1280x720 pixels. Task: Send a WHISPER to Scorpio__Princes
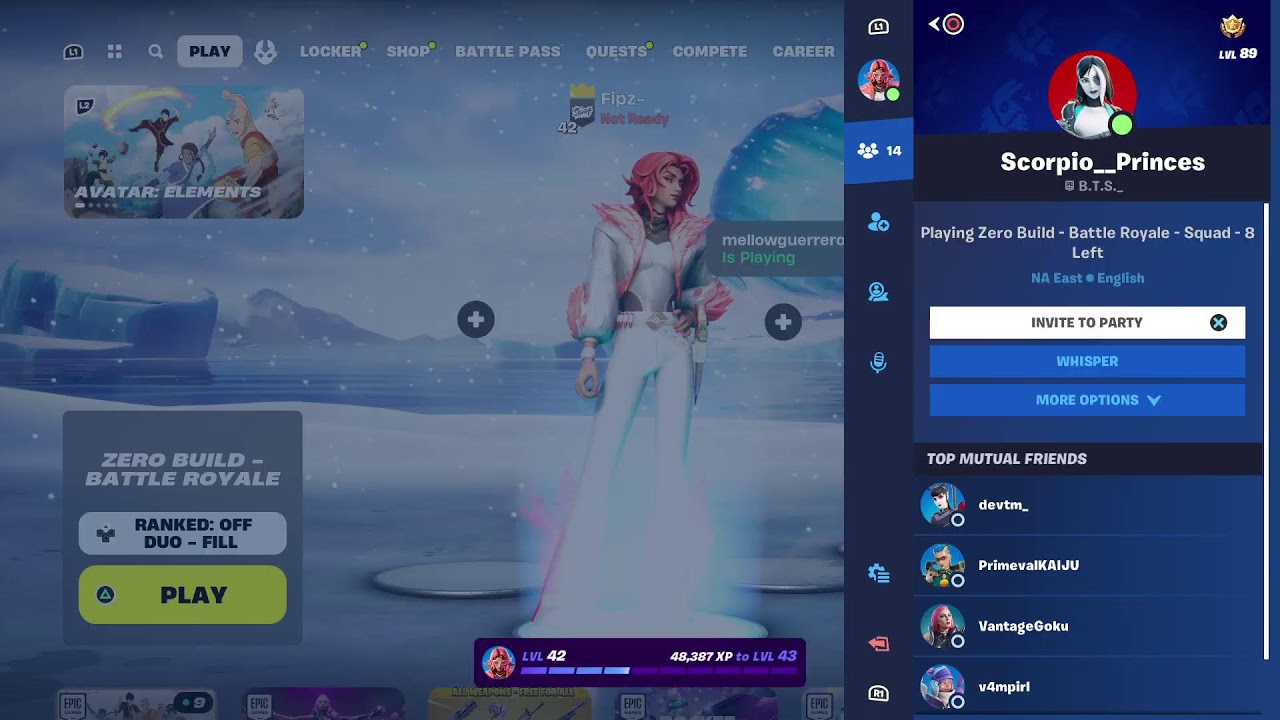pos(1087,361)
